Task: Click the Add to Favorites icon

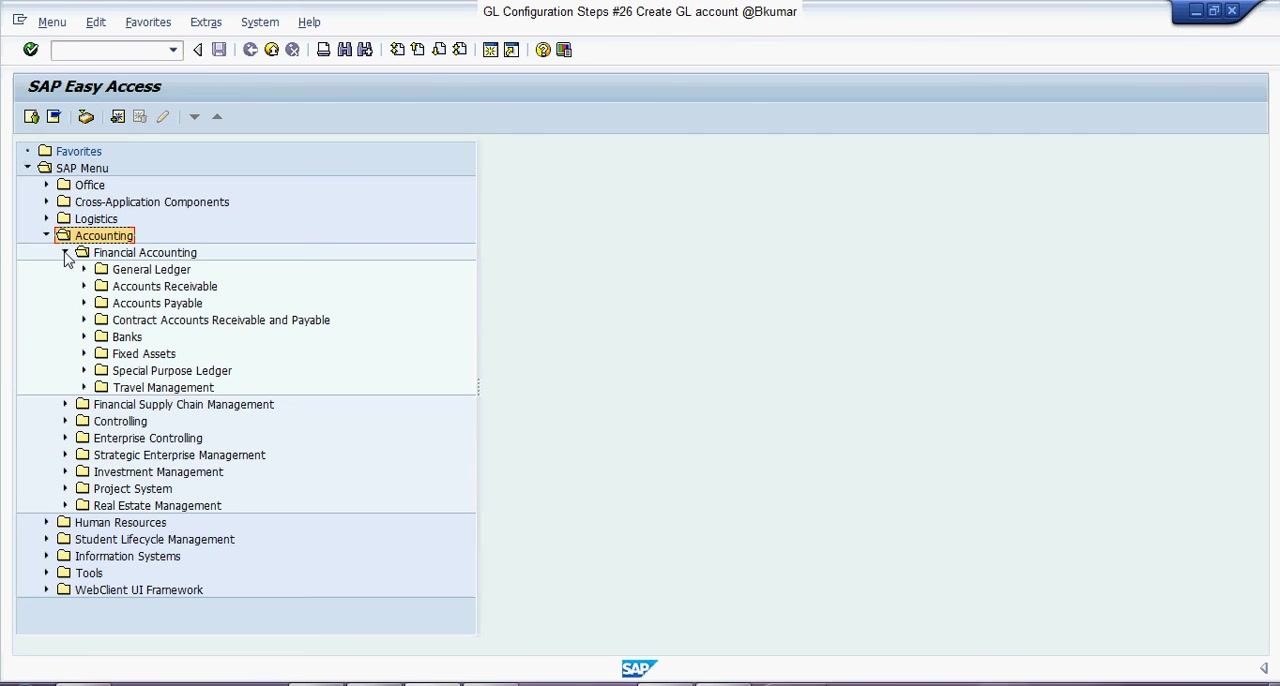Action: click(x=118, y=117)
